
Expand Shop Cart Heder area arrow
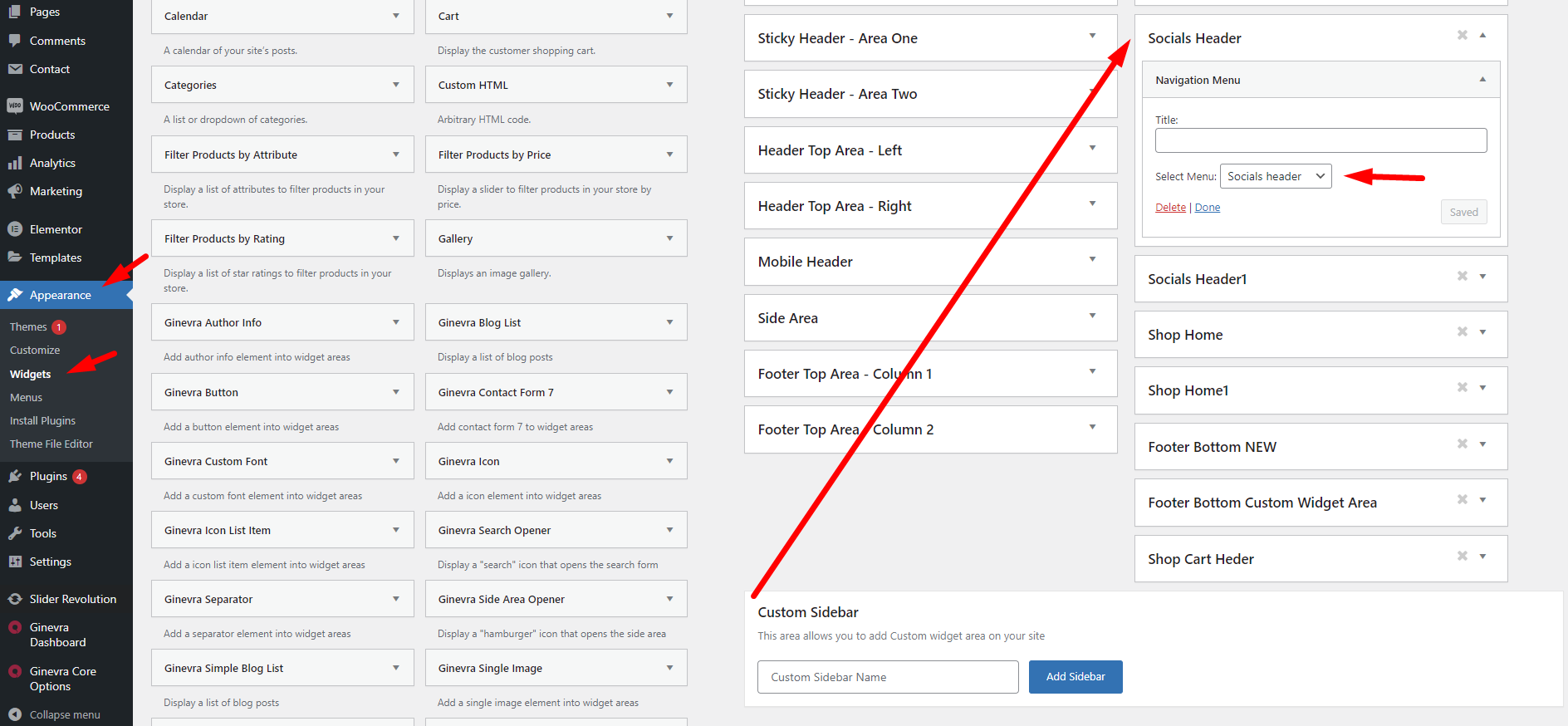coord(1482,556)
